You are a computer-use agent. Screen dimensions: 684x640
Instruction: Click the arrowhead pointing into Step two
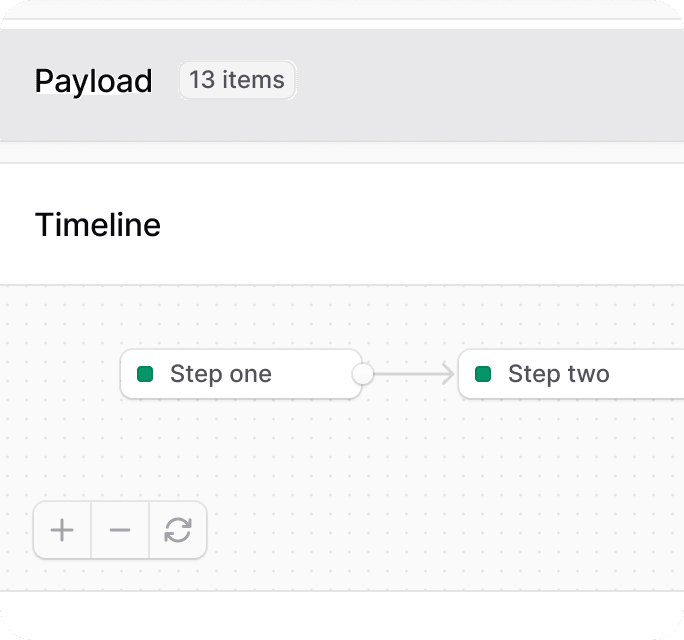(x=448, y=374)
